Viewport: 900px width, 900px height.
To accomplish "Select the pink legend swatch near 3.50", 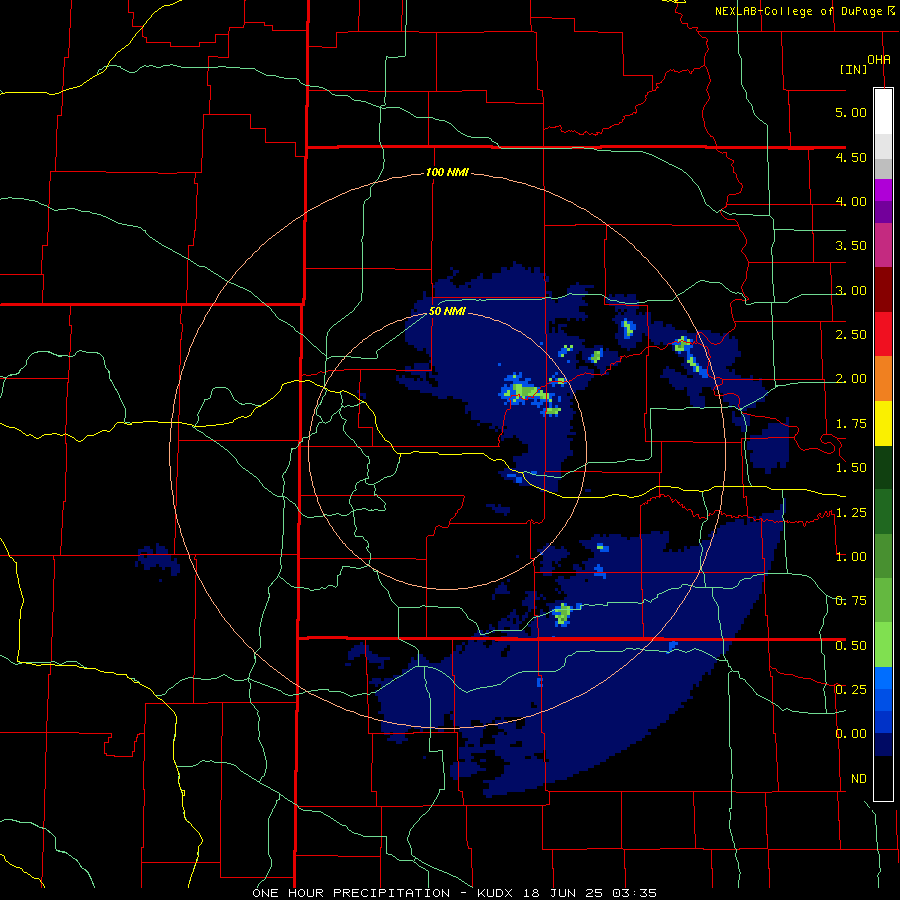I will point(883,245).
